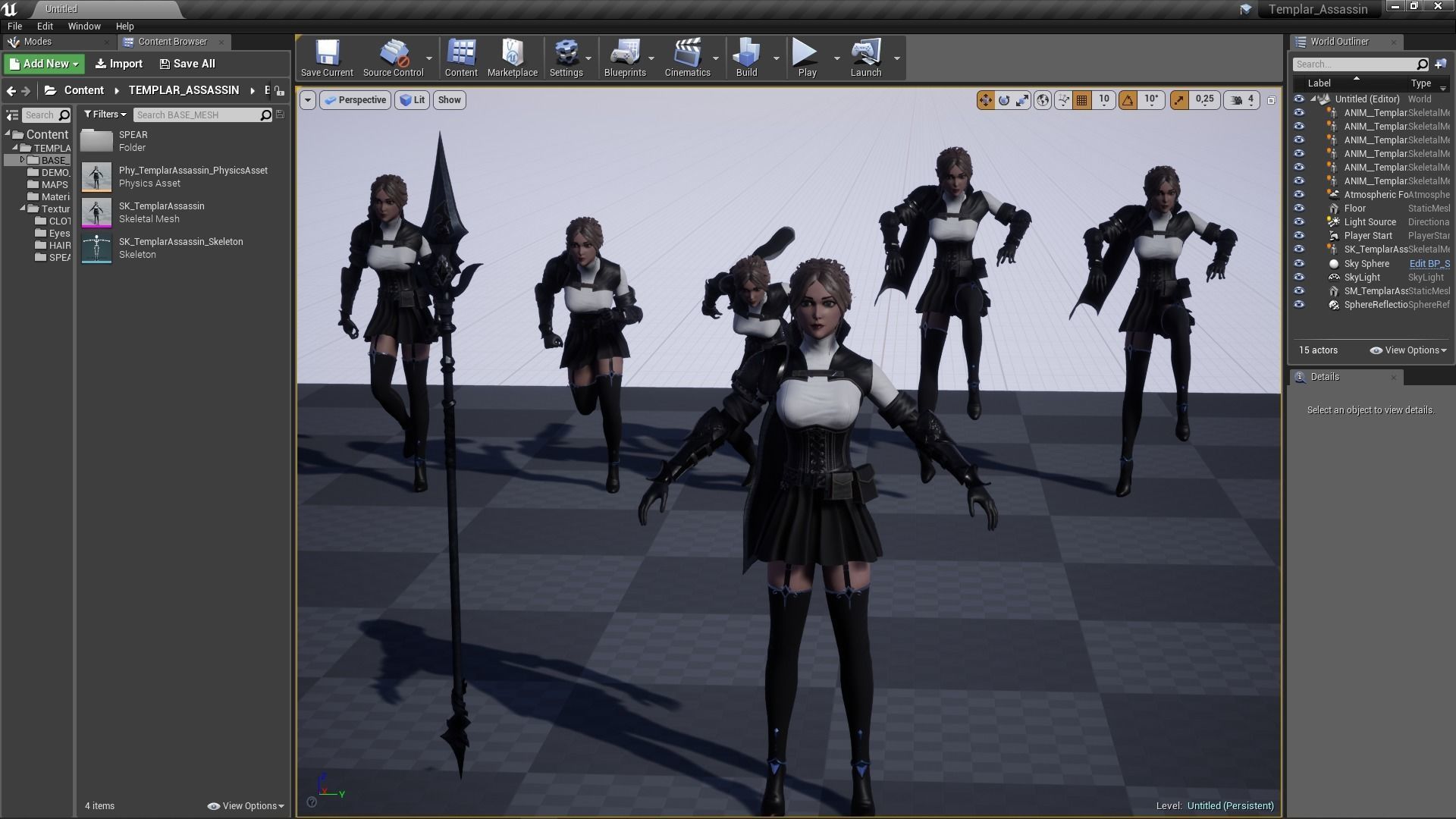Expand the Play options dropdown arrow
Viewport: 1456px width, 819px height.
click(x=836, y=58)
